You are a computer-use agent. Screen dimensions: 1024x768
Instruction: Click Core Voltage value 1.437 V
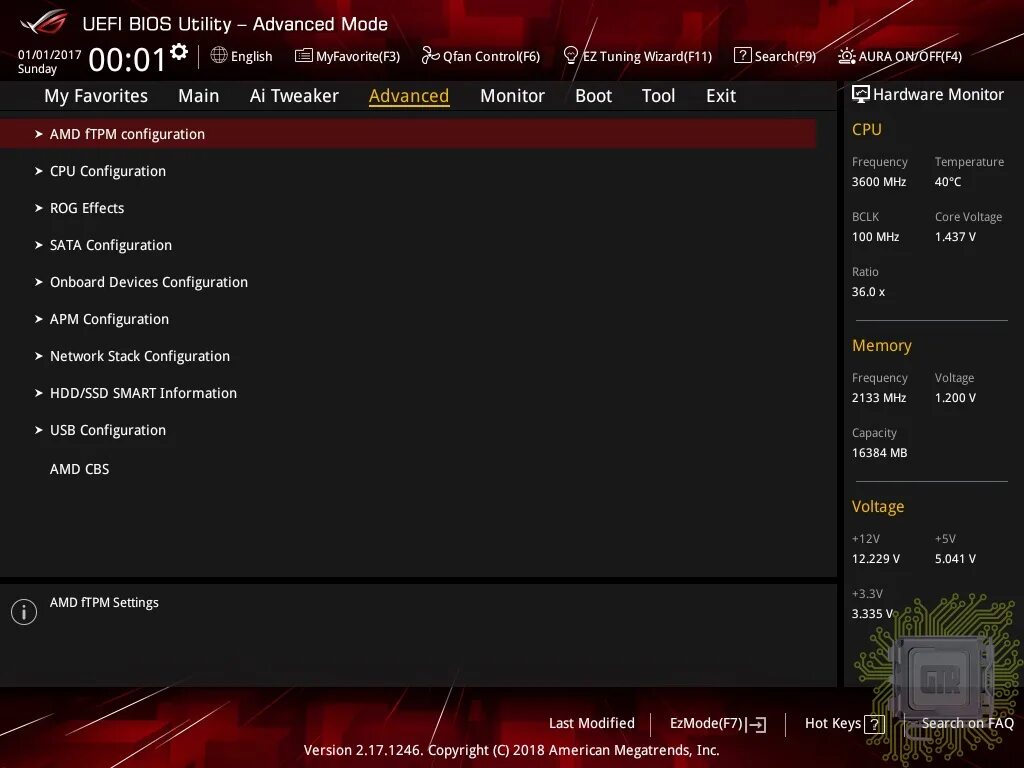pyautogui.click(x=955, y=236)
